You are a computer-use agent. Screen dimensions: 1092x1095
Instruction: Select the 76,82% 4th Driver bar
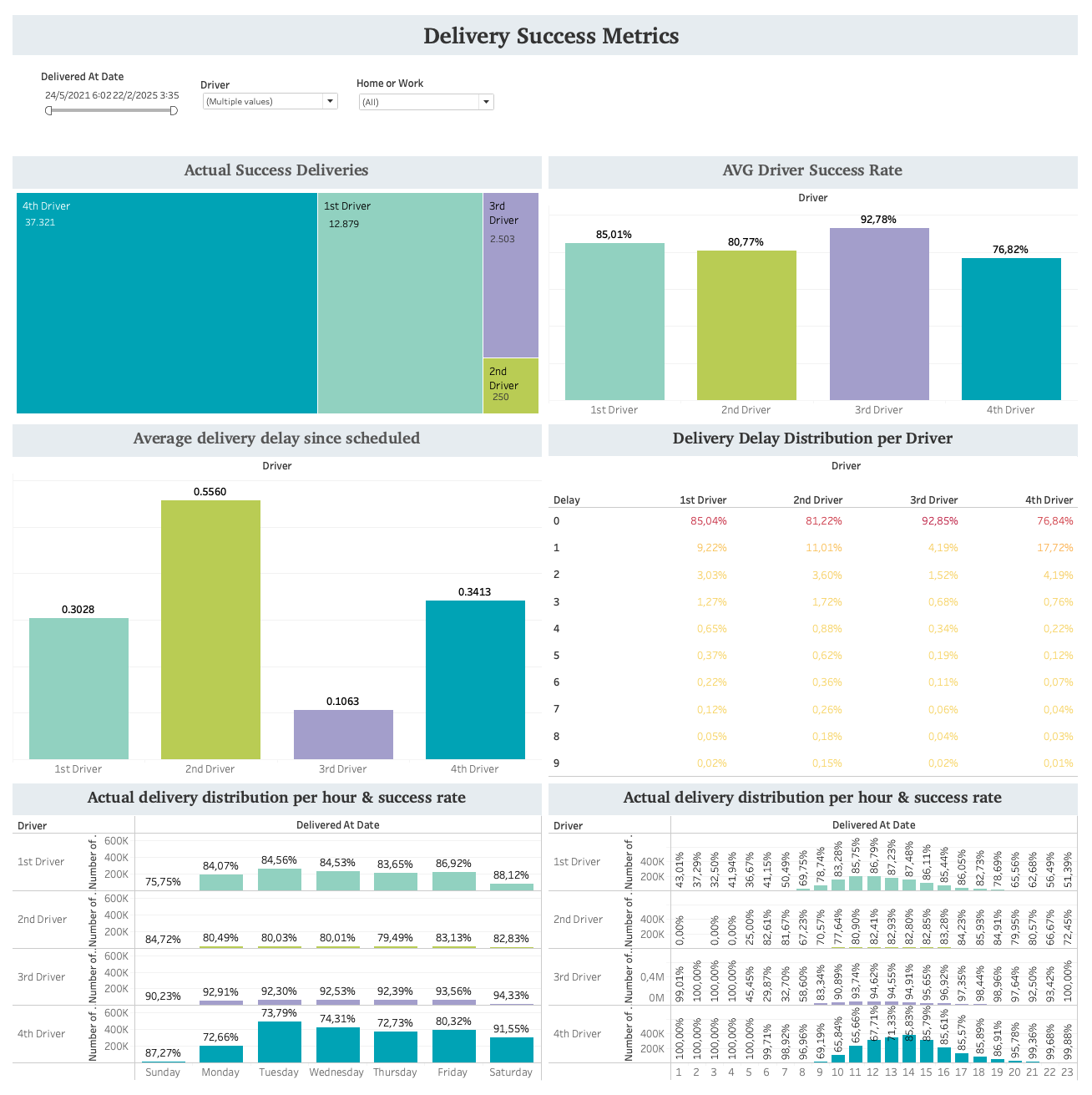(1011, 329)
